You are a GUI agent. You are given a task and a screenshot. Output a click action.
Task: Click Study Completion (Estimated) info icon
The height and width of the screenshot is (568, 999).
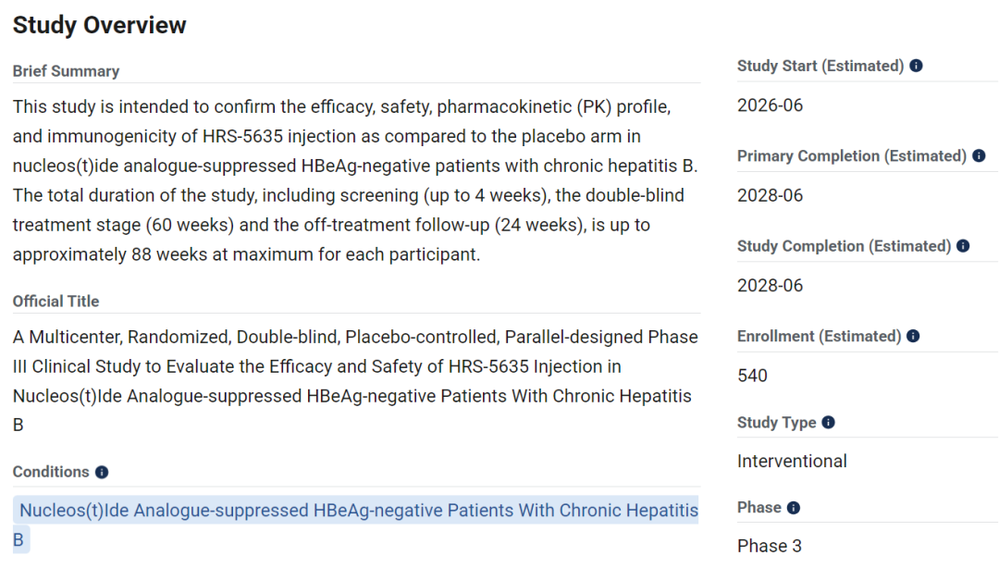tap(963, 246)
